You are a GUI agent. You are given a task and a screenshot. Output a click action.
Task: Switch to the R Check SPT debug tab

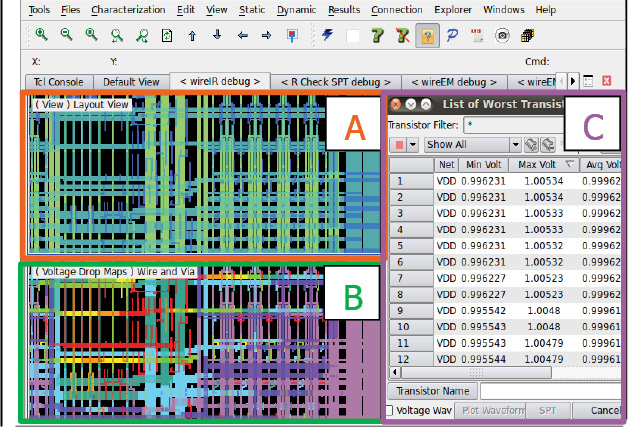(335, 80)
